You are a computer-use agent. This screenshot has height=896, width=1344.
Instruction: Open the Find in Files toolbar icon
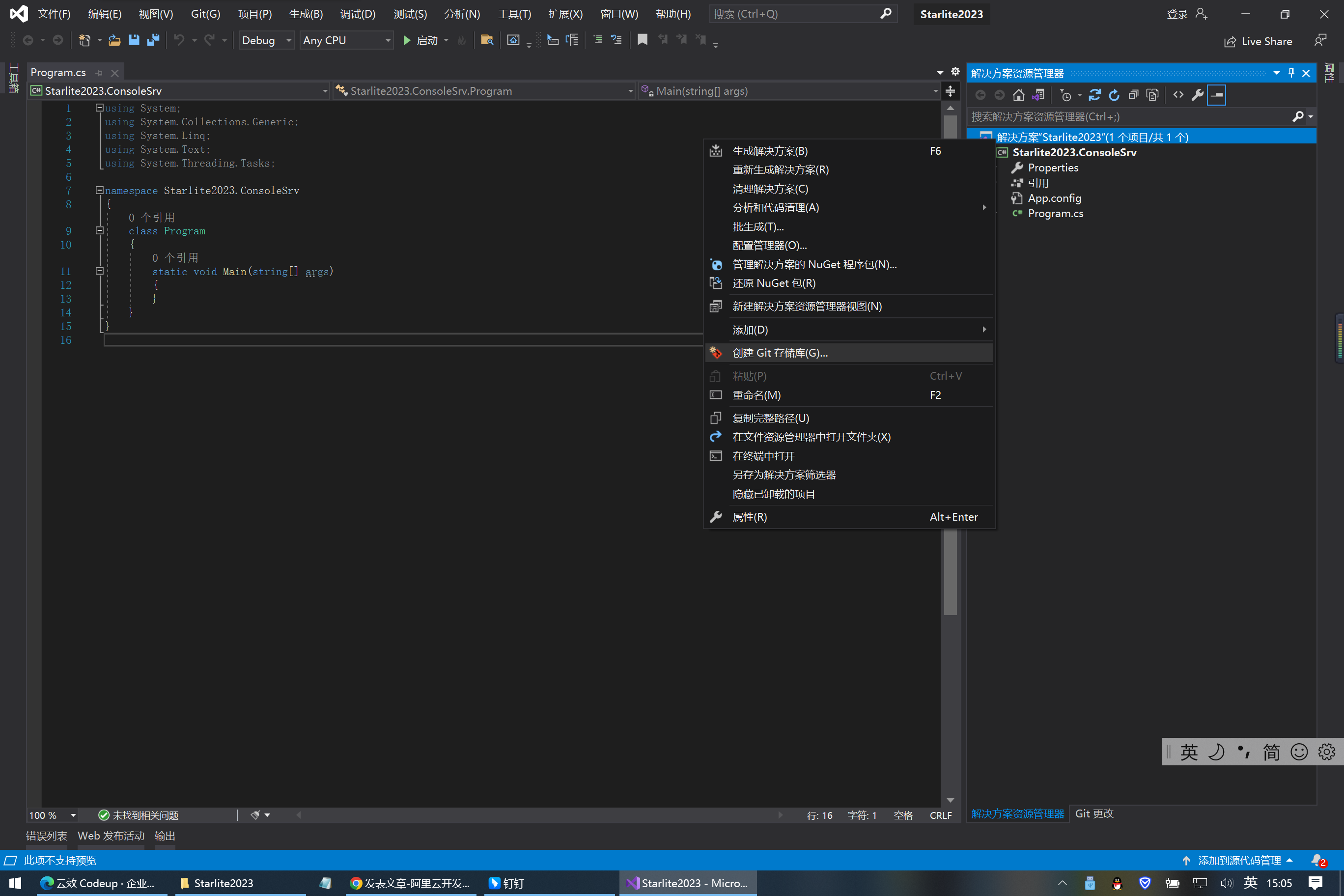click(x=487, y=40)
